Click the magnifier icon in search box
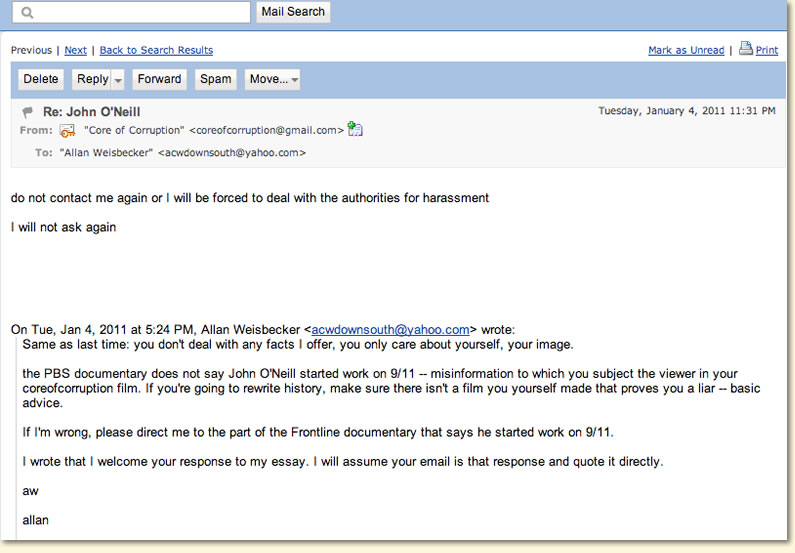 point(27,13)
